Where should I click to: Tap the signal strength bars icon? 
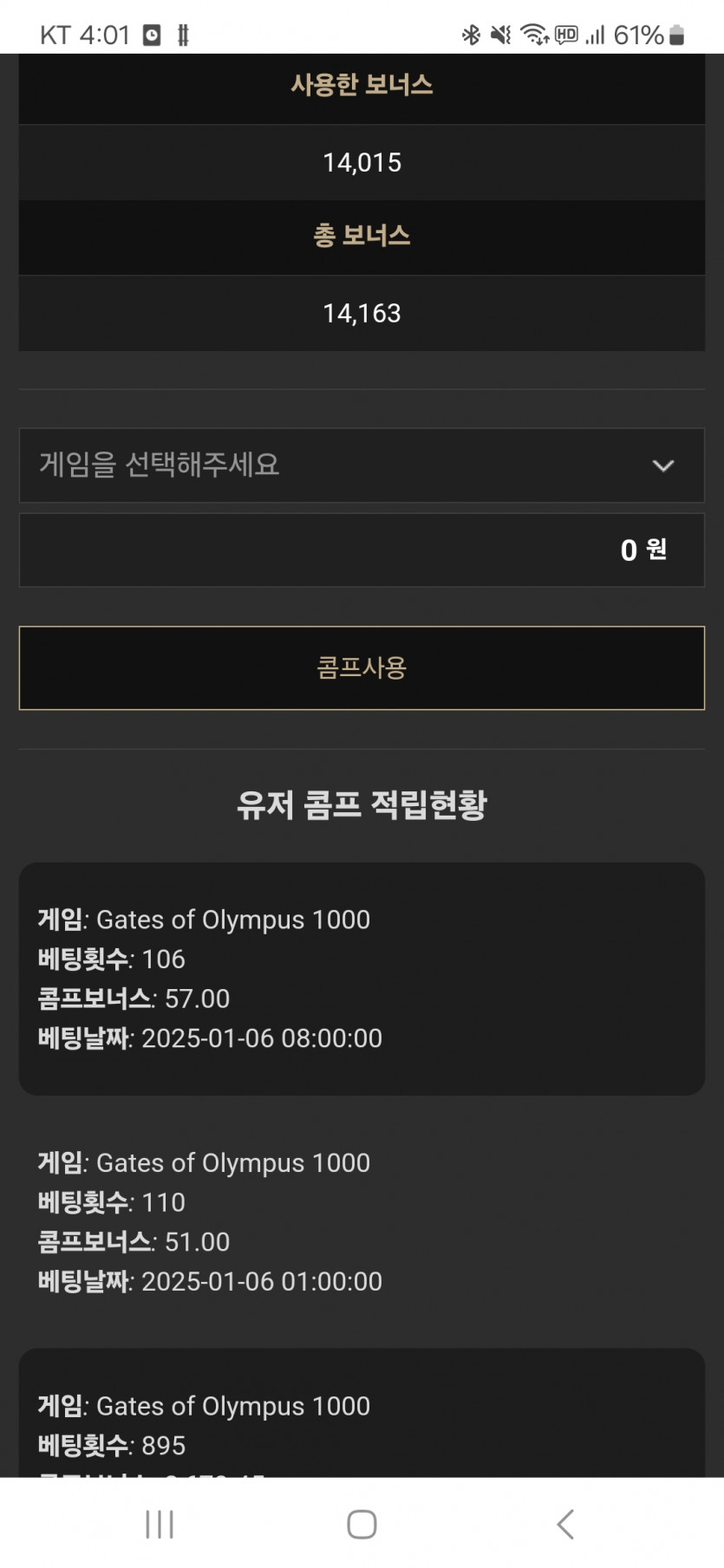click(595, 35)
